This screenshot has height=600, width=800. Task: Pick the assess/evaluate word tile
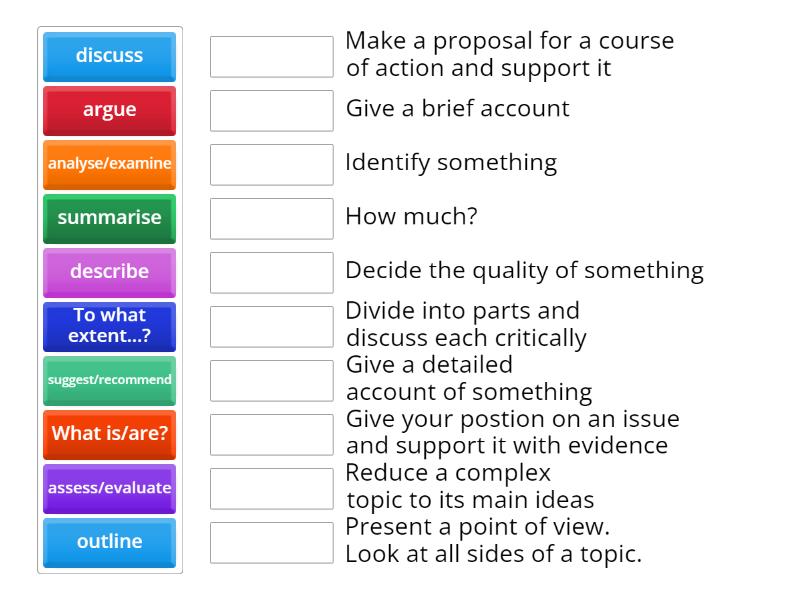tap(109, 488)
